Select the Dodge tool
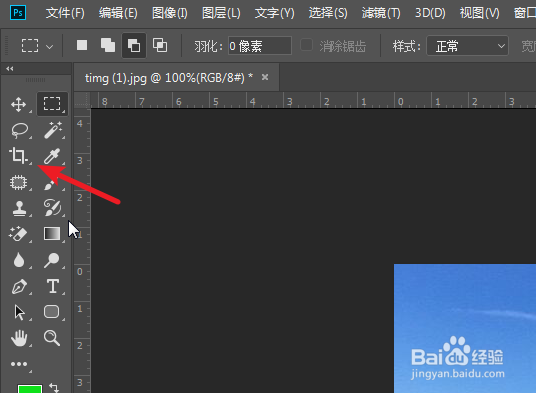536x393 pixels. (52, 260)
